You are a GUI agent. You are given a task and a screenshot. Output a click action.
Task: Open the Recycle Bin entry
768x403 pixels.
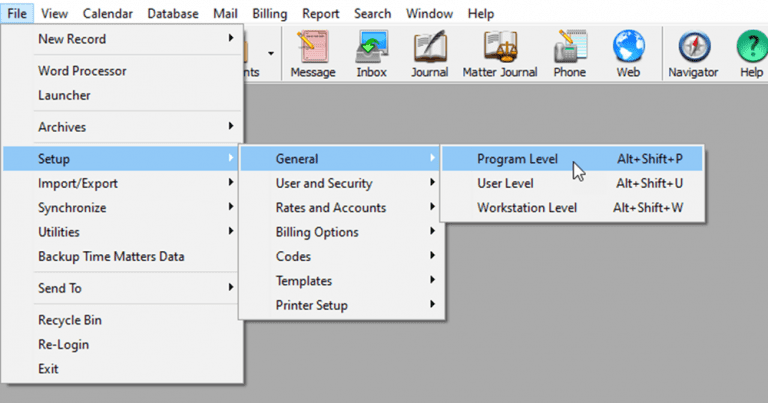[70, 321]
